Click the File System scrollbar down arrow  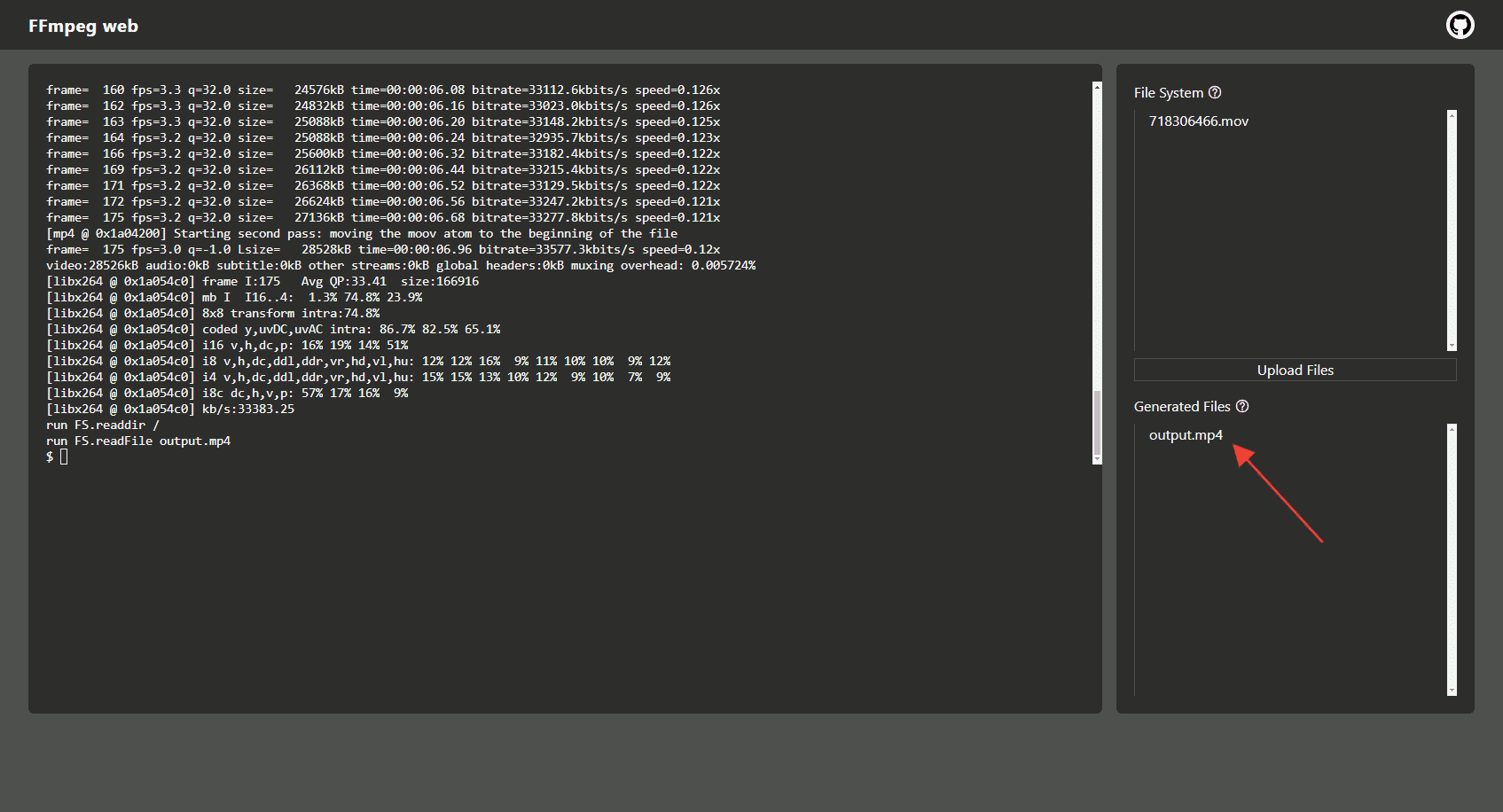tap(1452, 346)
